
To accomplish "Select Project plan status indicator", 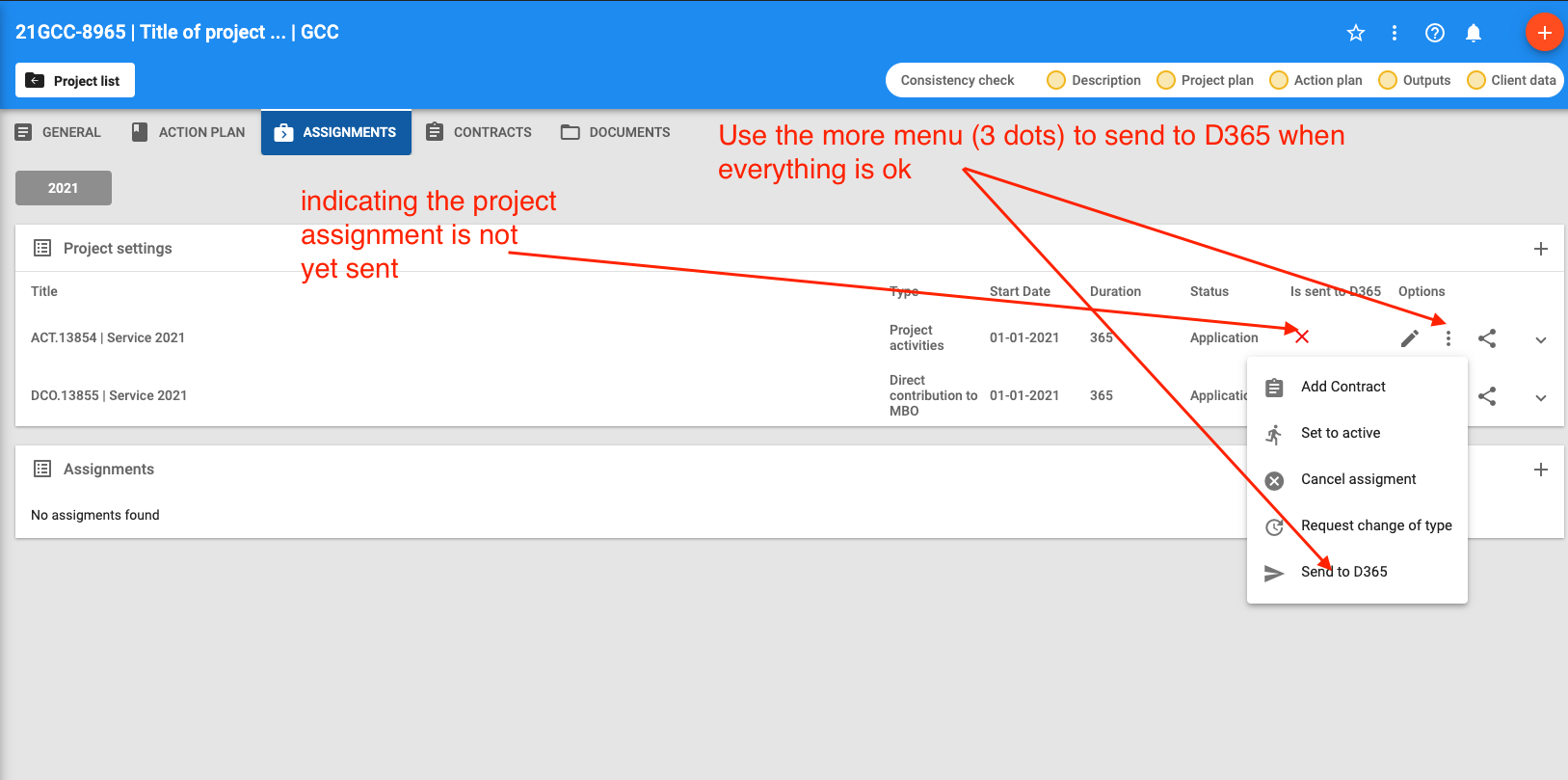I will pyautogui.click(x=1206, y=80).
